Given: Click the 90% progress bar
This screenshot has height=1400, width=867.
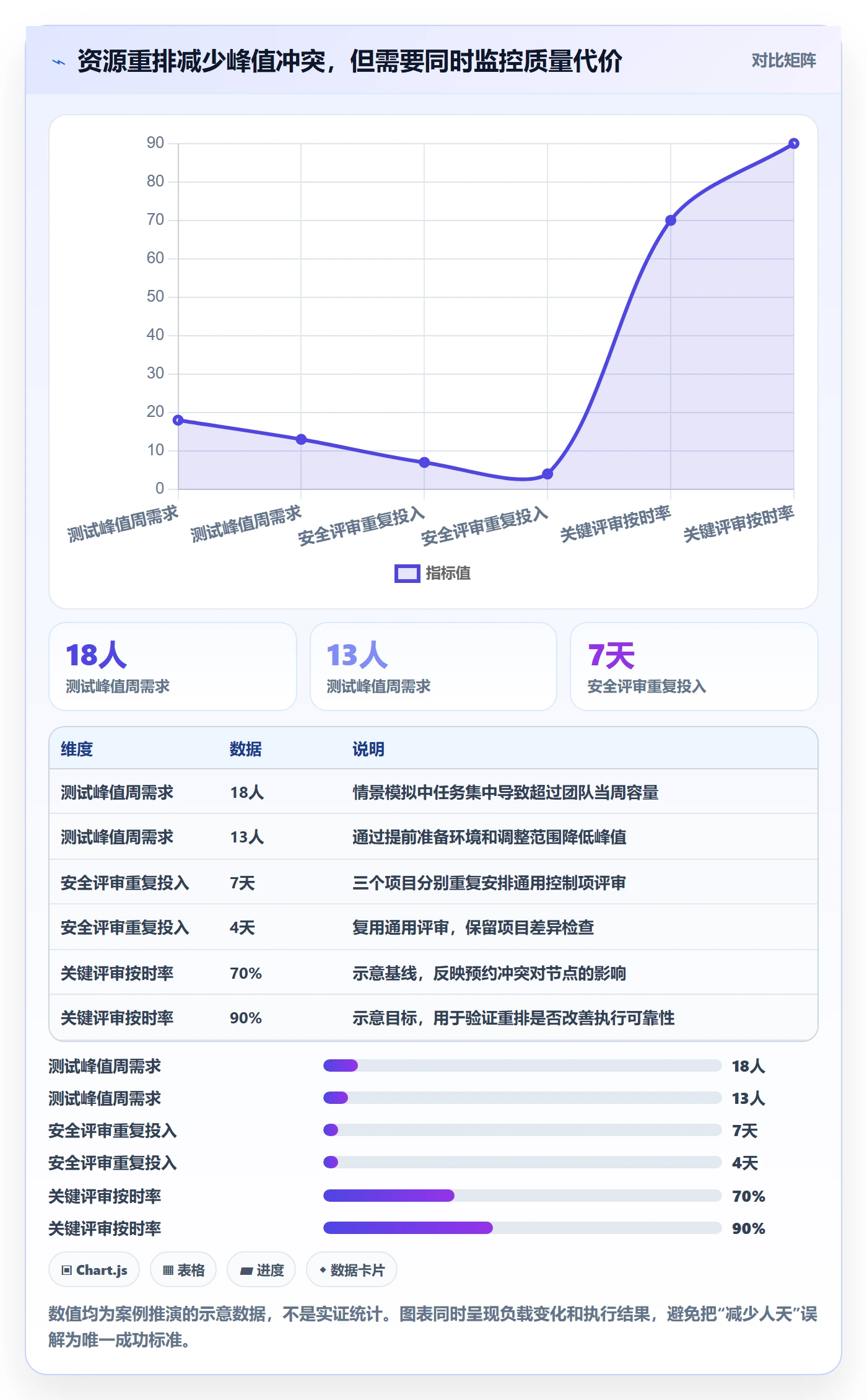Looking at the screenshot, I should click(522, 1228).
